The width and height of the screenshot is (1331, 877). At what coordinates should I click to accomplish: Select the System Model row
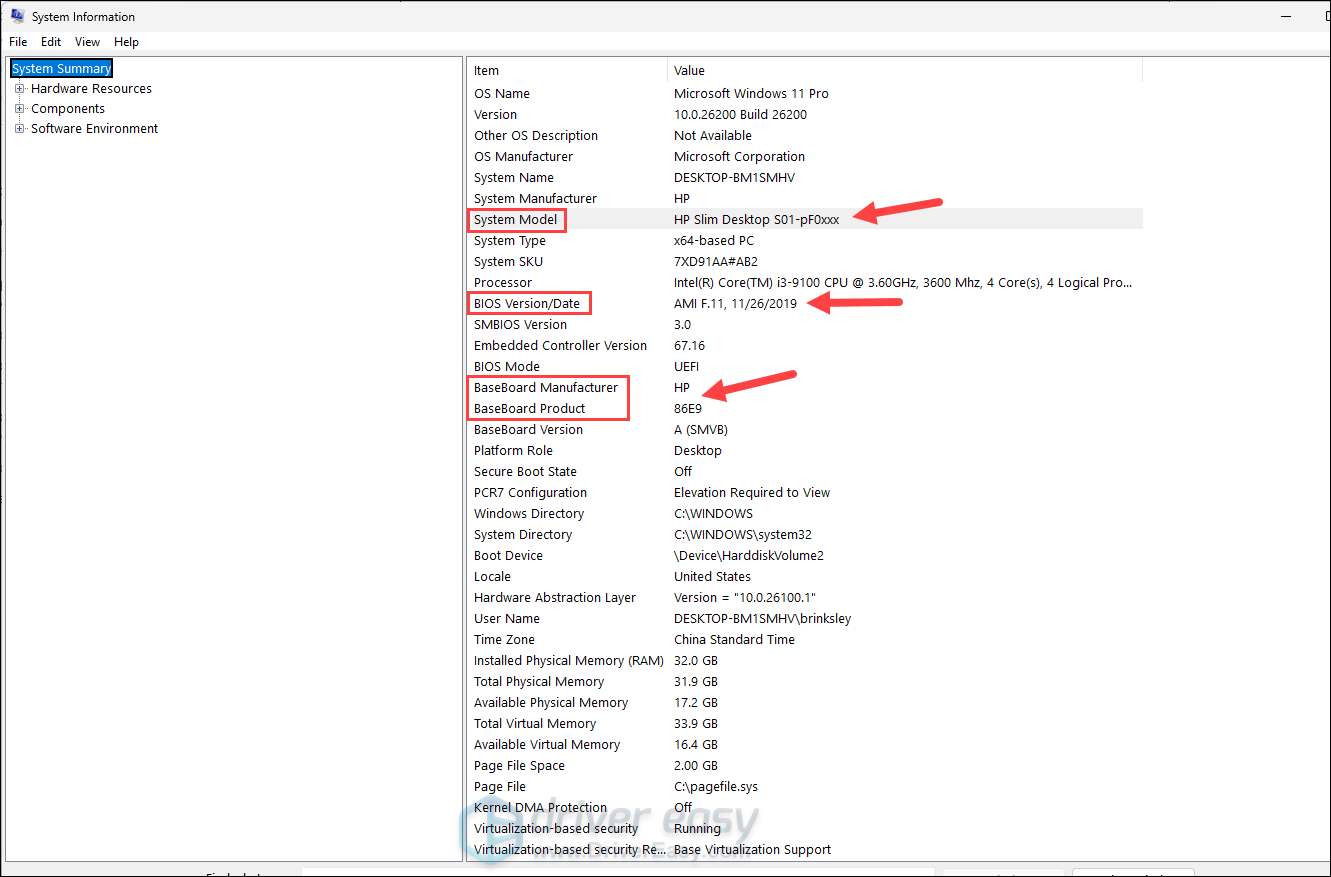805,219
